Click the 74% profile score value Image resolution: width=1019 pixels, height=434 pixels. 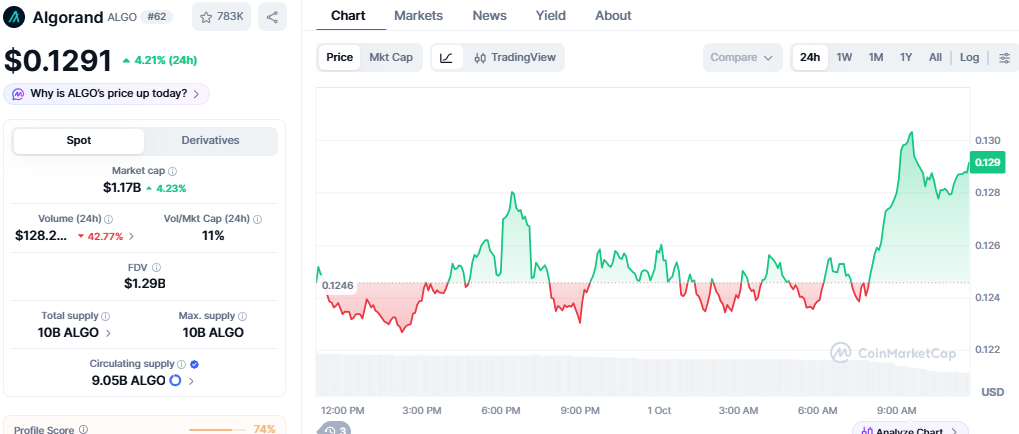264,429
